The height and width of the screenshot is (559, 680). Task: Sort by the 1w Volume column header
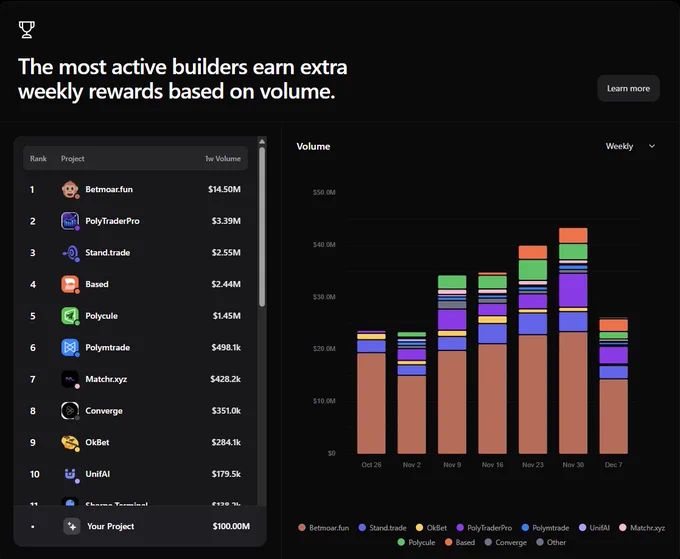click(223, 159)
